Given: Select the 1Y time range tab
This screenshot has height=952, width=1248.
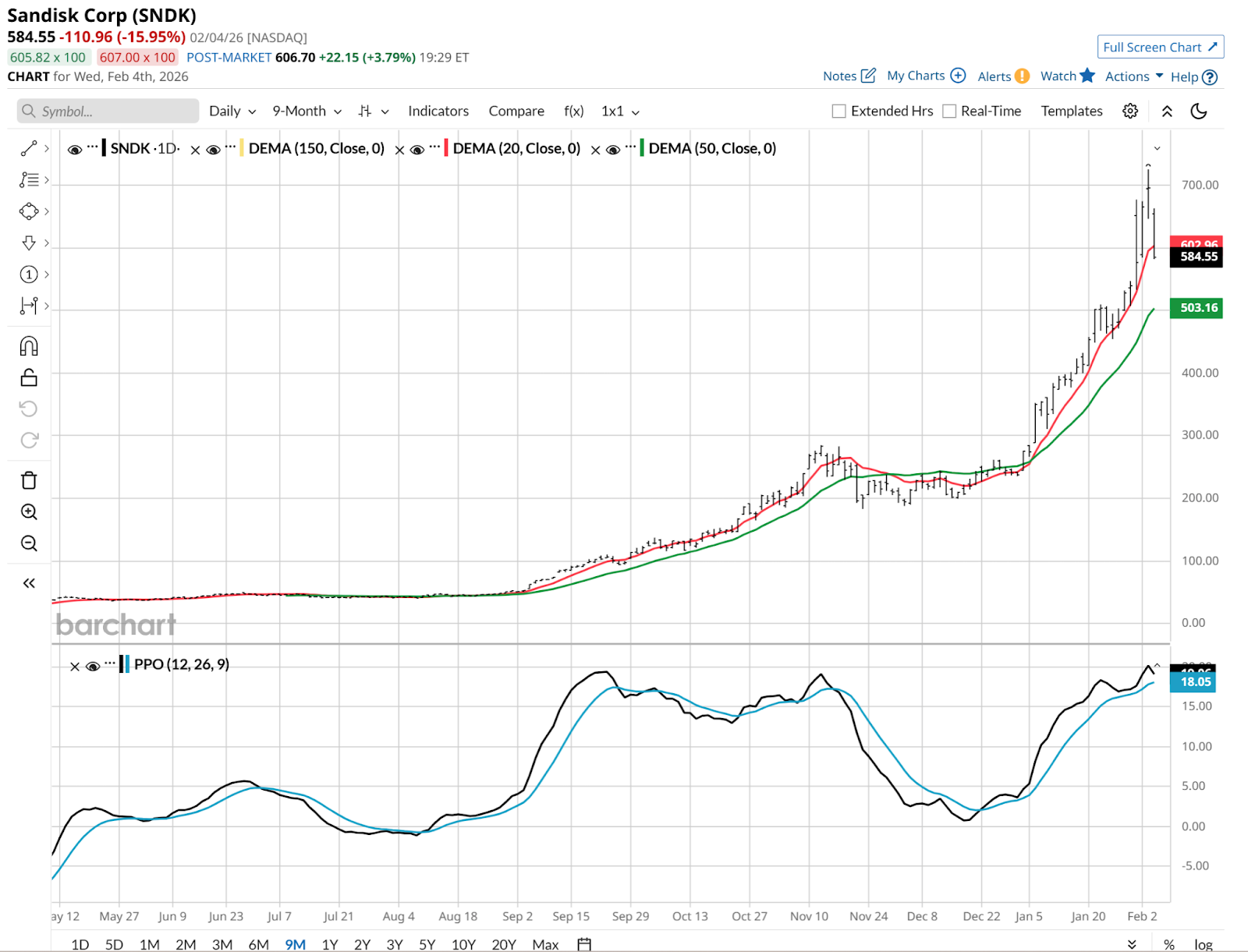Looking at the screenshot, I should pos(330,944).
